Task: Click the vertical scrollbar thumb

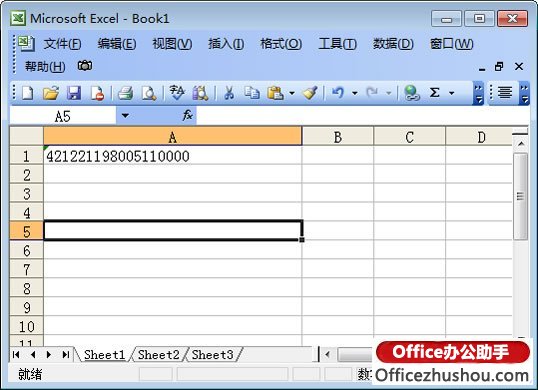Action: [x=520, y=196]
